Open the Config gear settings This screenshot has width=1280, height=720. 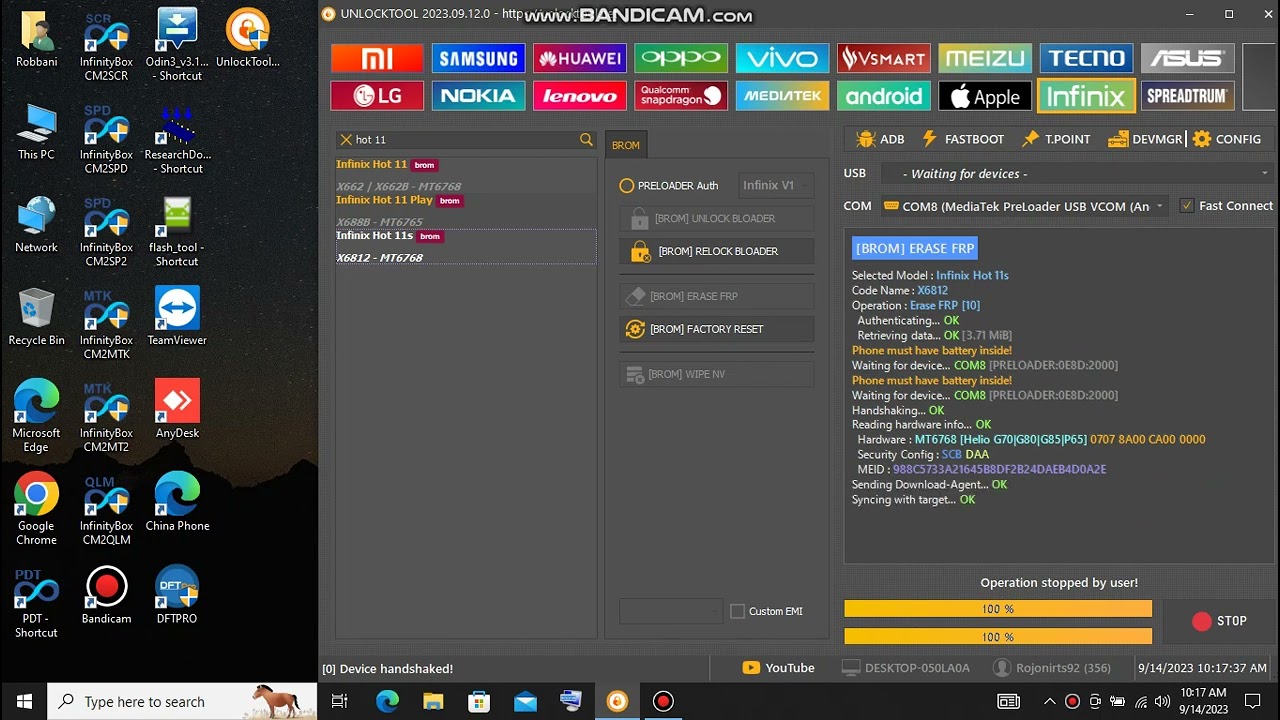click(x=1227, y=139)
